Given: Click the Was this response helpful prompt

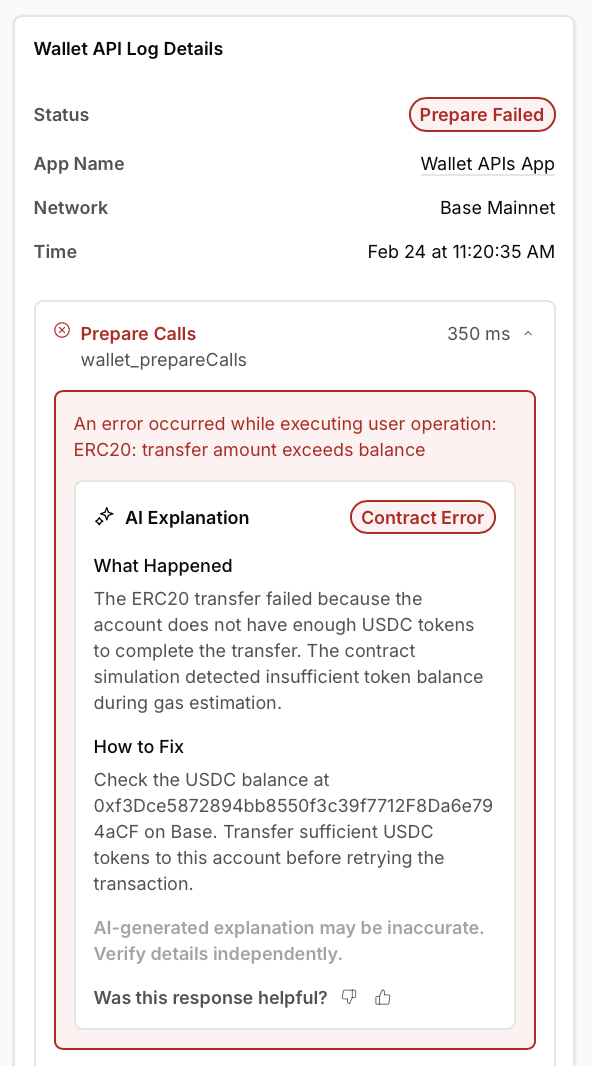Looking at the screenshot, I should [x=210, y=997].
